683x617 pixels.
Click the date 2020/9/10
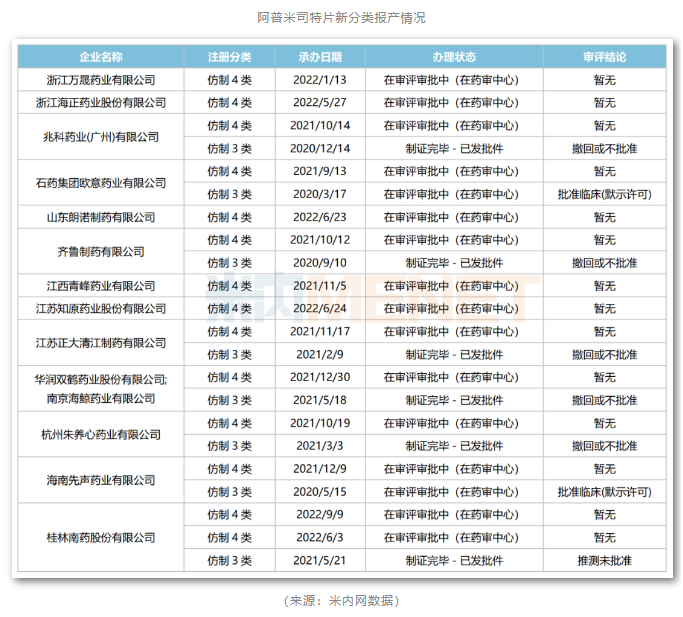click(320, 263)
